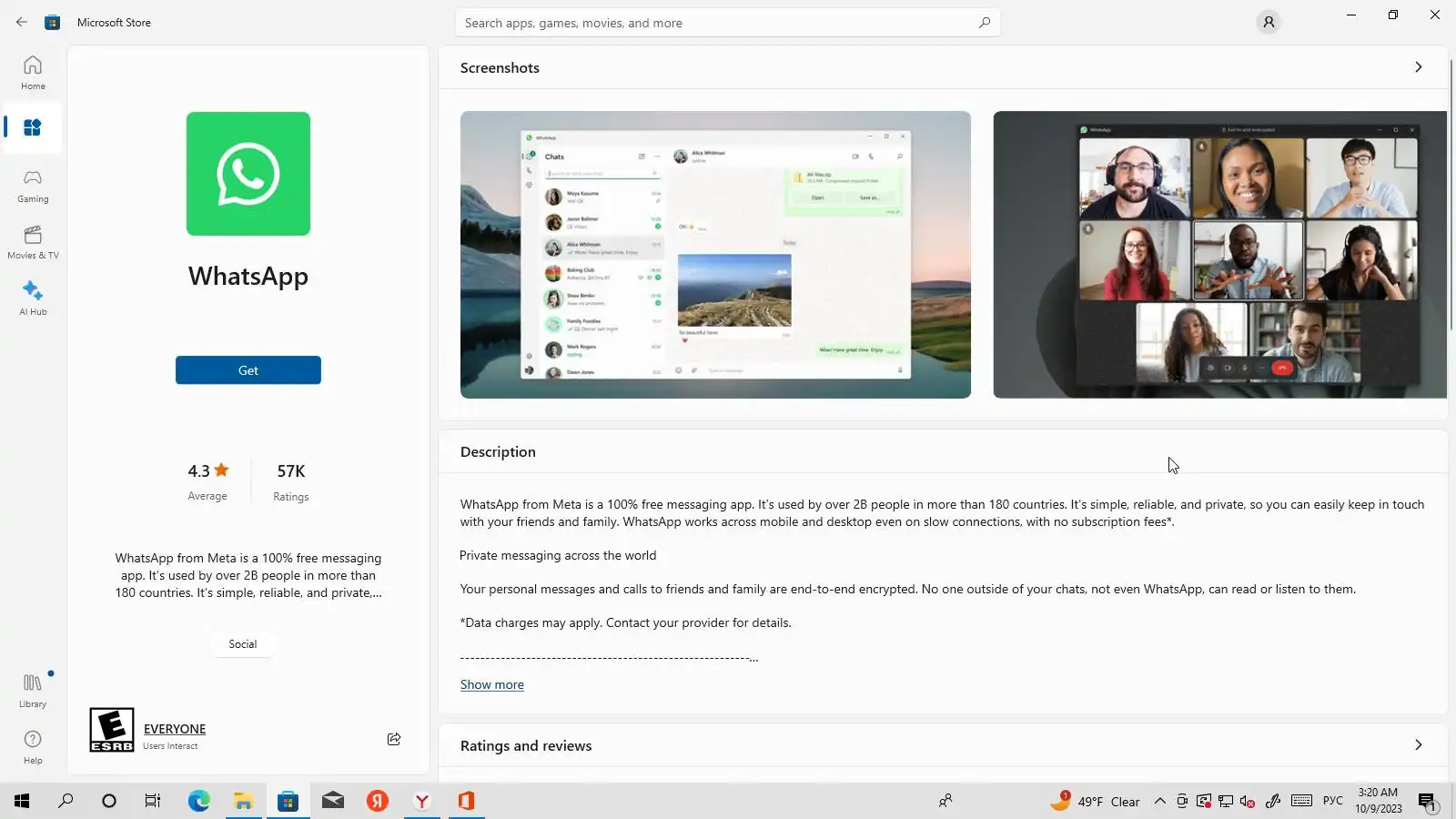Viewport: 1456px width, 819px height.
Task: Go back with the back arrow
Action: pyautogui.click(x=22, y=22)
